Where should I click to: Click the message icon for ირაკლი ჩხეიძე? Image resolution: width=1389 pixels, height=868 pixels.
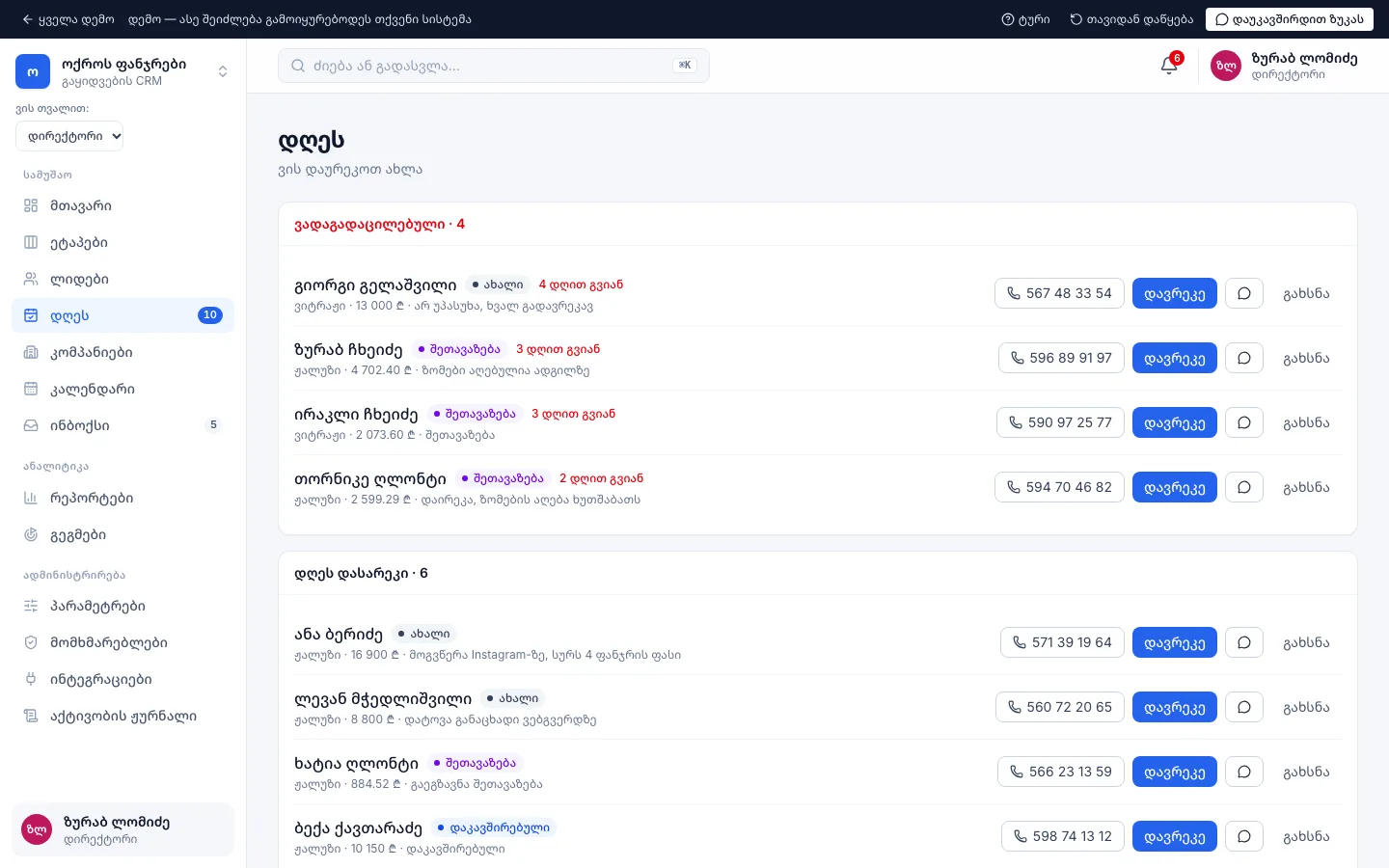pyautogui.click(x=1244, y=422)
